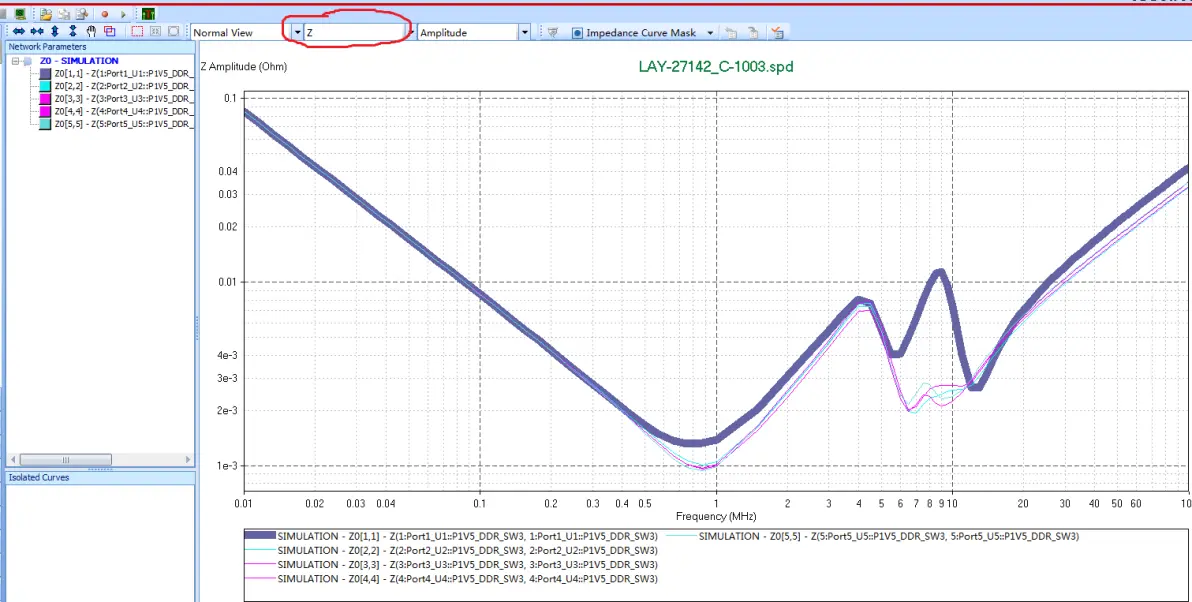Image resolution: width=1192 pixels, height=602 pixels.
Task: Open file with the yellow folder icon
Action: (x=46, y=14)
